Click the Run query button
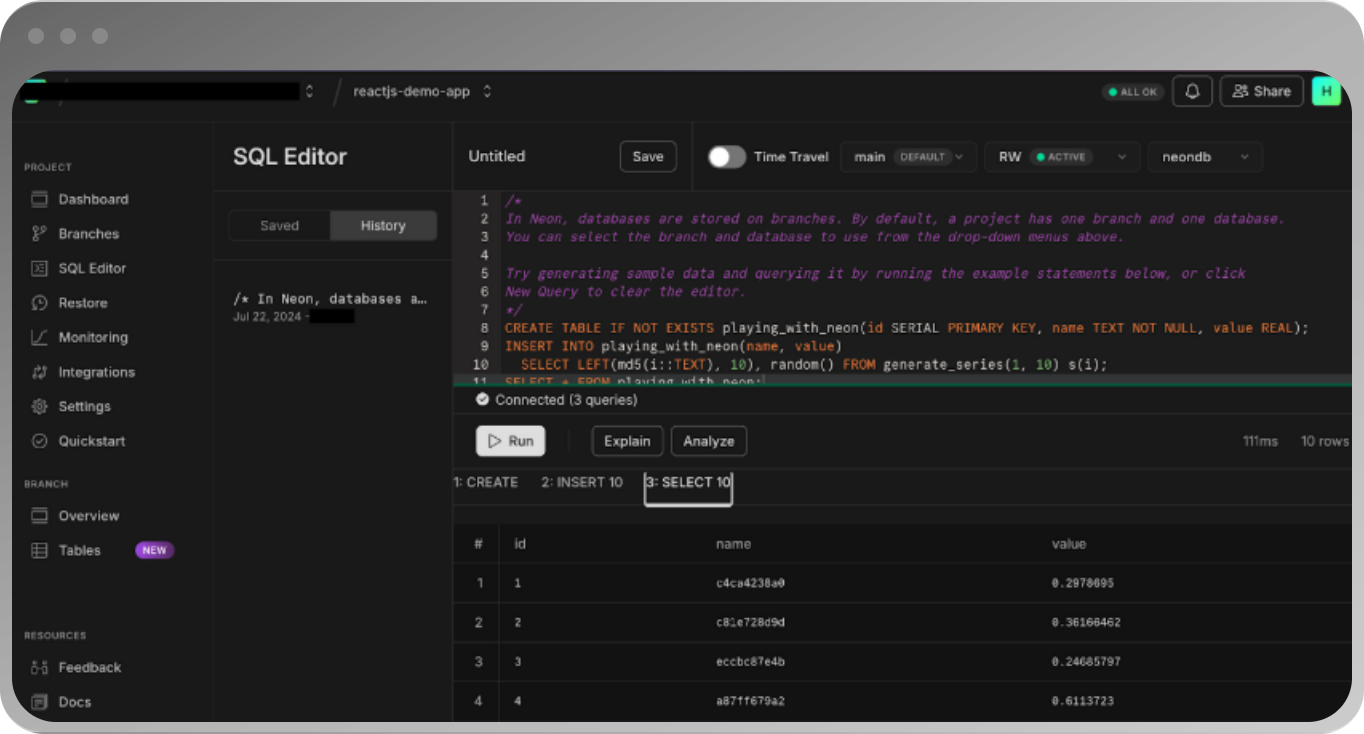Screen dimensions: 1364x734 click(510, 441)
